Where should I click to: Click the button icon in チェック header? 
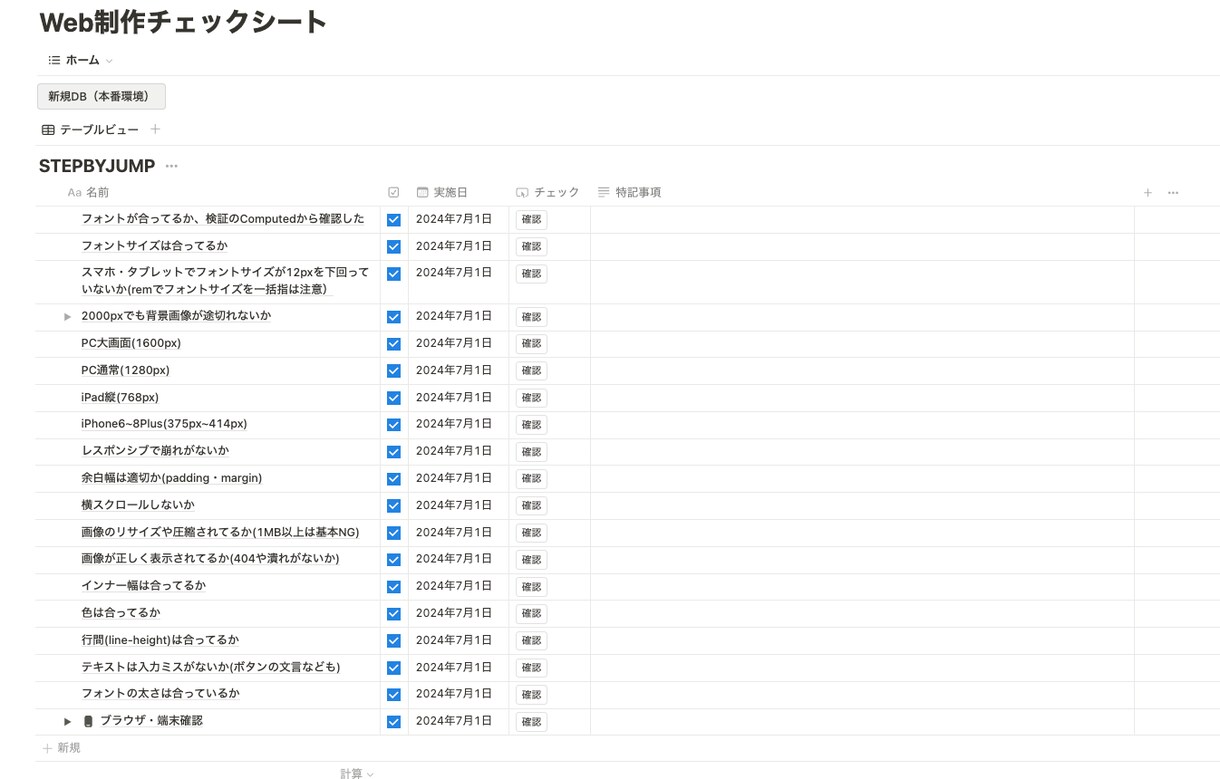pos(522,192)
